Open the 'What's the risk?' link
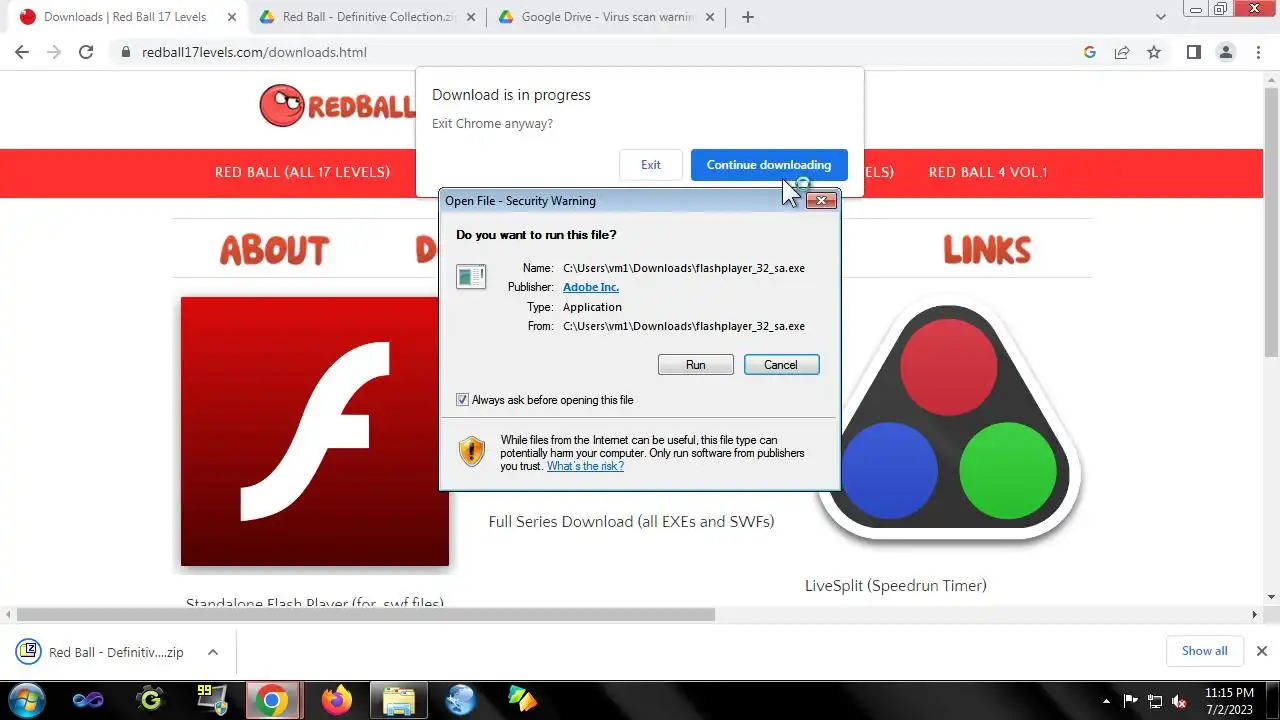 click(x=585, y=466)
